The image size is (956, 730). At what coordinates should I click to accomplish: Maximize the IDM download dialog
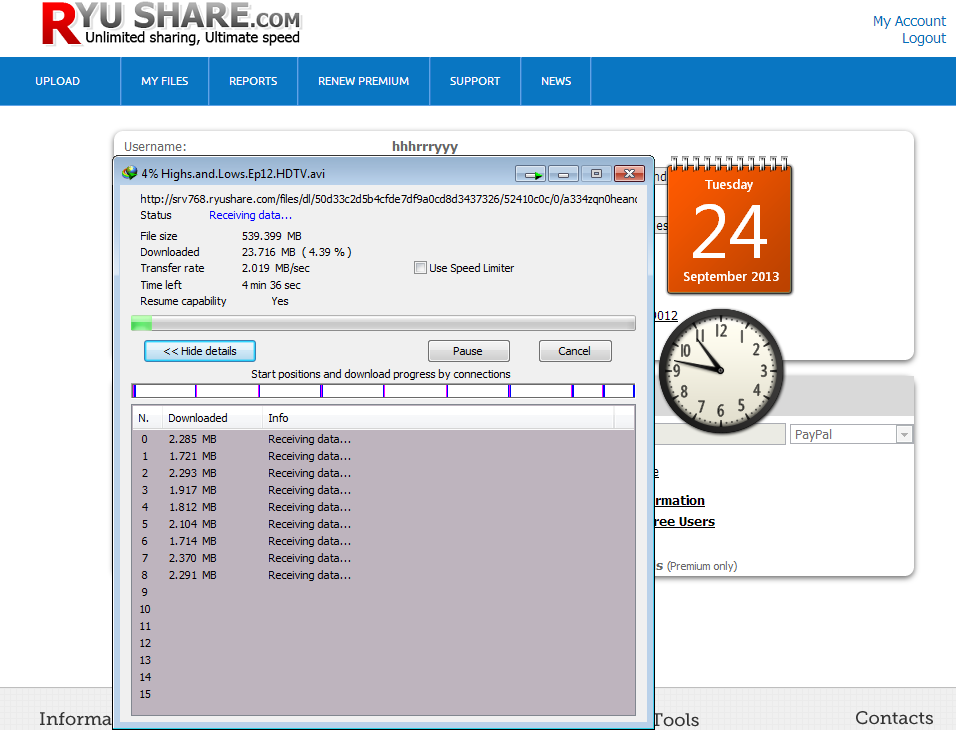(x=596, y=174)
